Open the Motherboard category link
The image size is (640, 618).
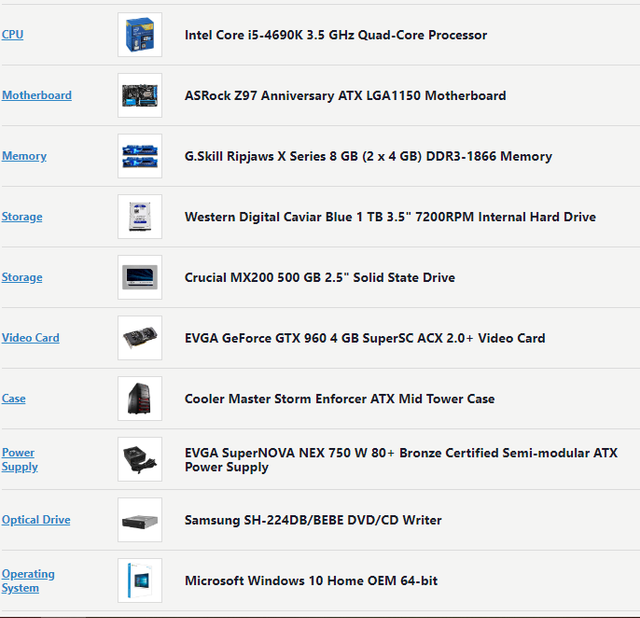37,95
